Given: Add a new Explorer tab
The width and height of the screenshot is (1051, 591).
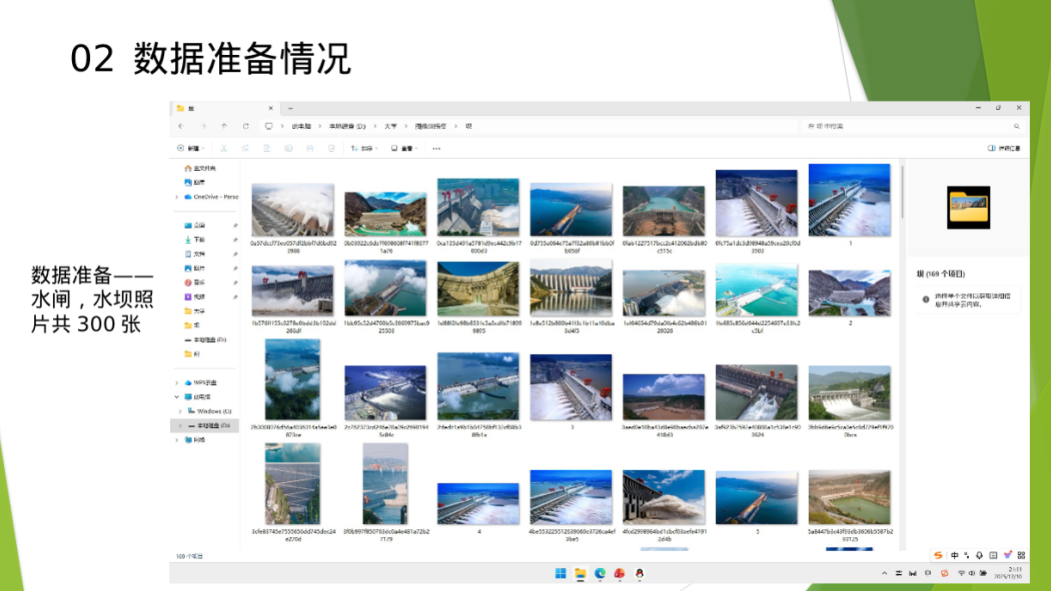Looking at the screenshot, I should pos(290,108).
